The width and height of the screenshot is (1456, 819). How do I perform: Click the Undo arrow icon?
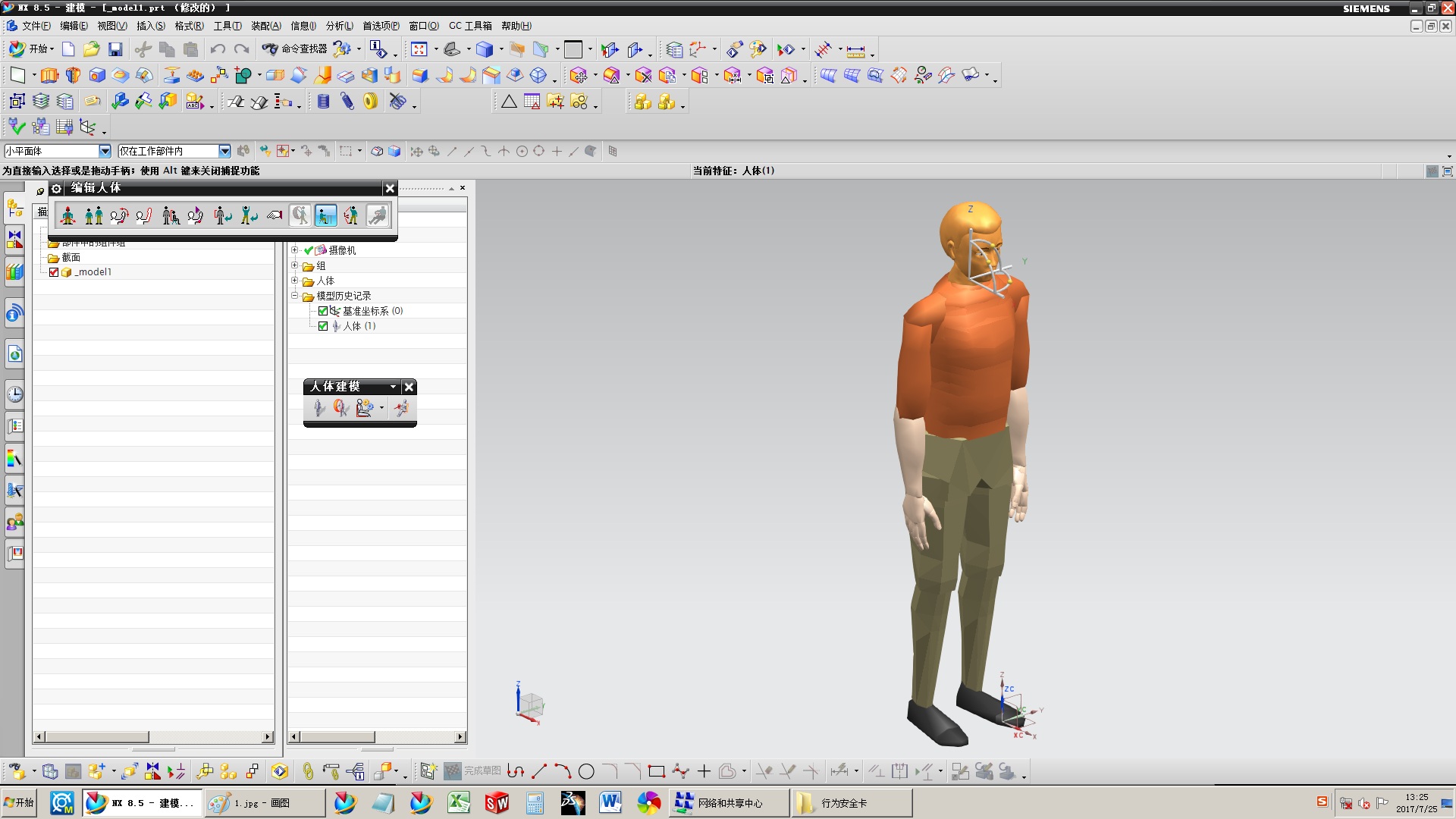coord(218,49)
